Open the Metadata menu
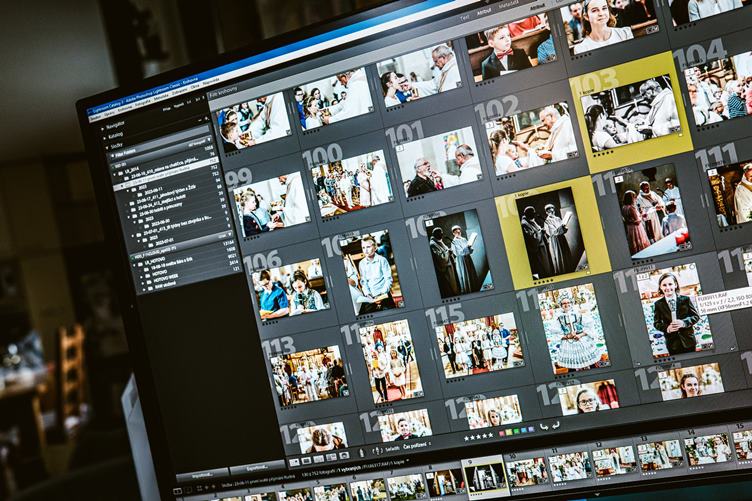752x501 pixels. tap(161, 97)
